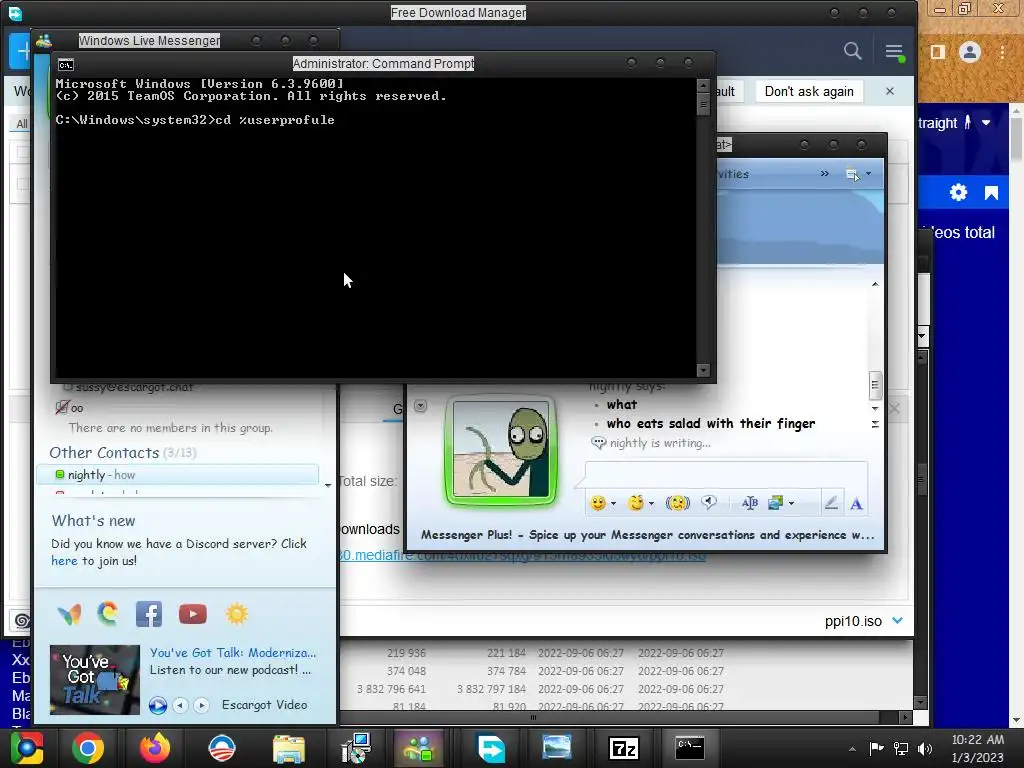Open 7-Zip from the taskbar
This screenshot has width=1024, height=768.
623,748
